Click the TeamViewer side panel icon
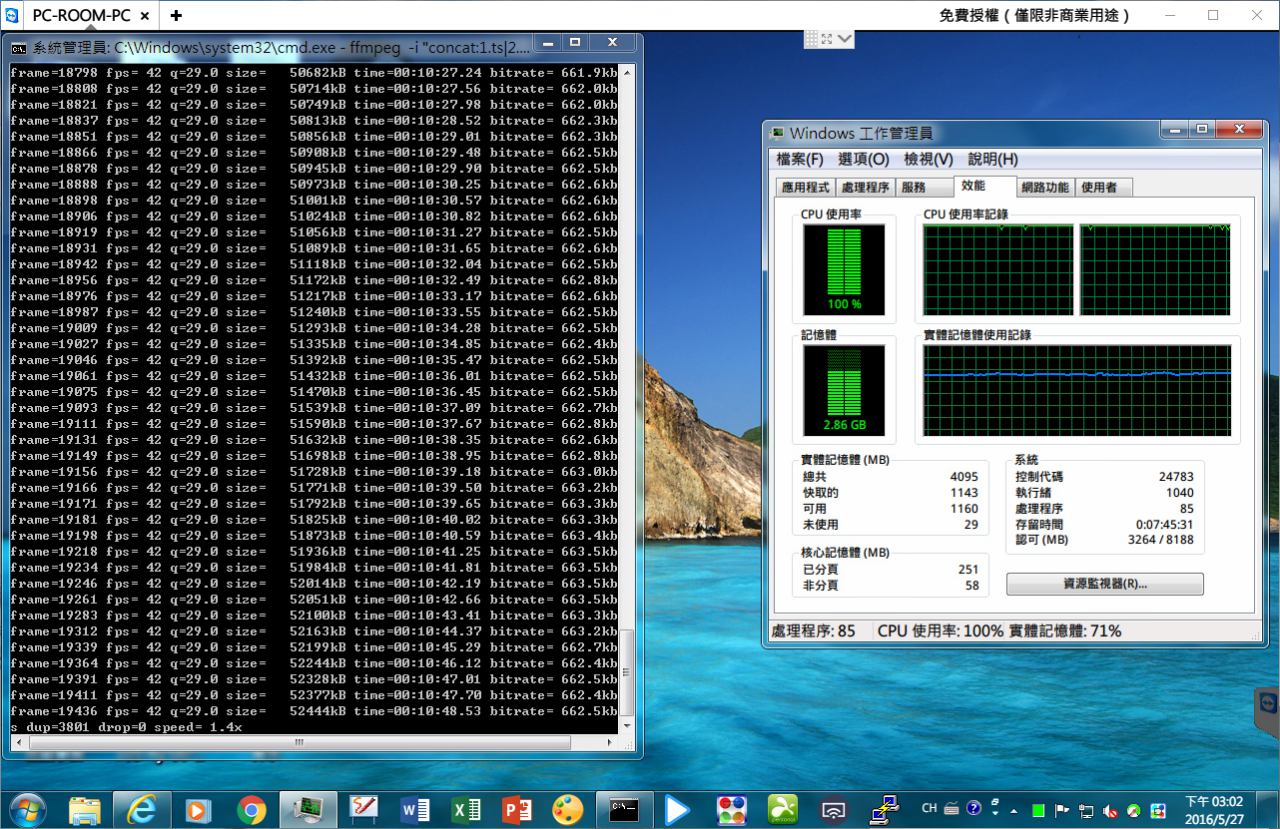Viewport: 1280px width, 829px height. click(1267, 702)
